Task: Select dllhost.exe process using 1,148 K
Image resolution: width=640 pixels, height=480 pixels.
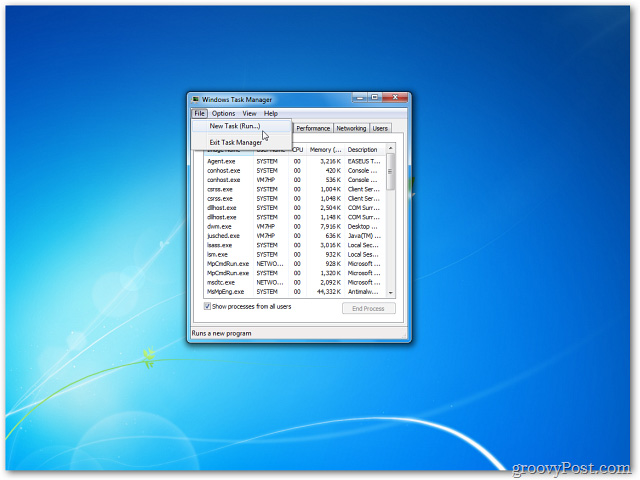Action: [x=295, y=217]
